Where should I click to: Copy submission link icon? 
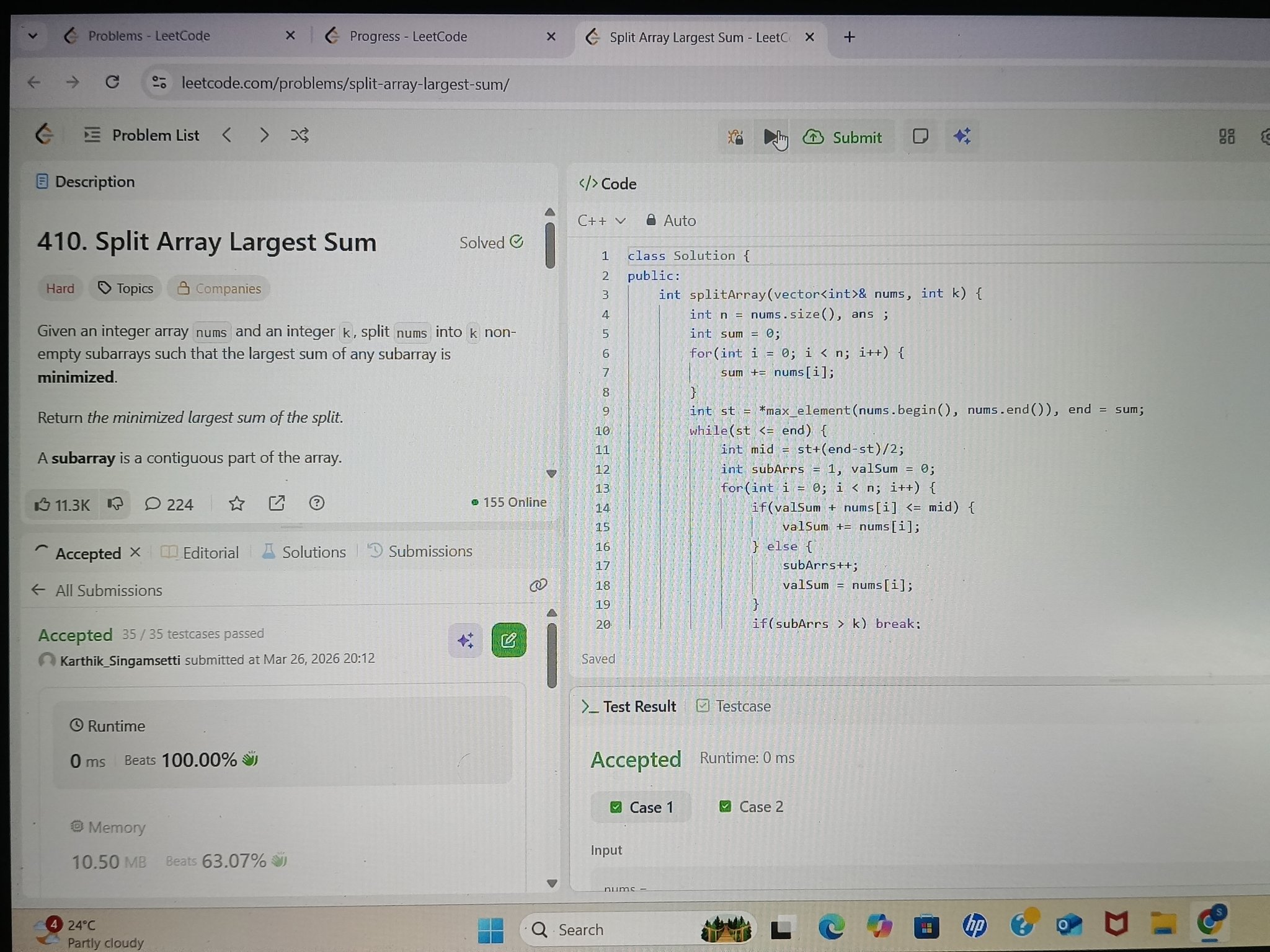[x=538, y=585]
